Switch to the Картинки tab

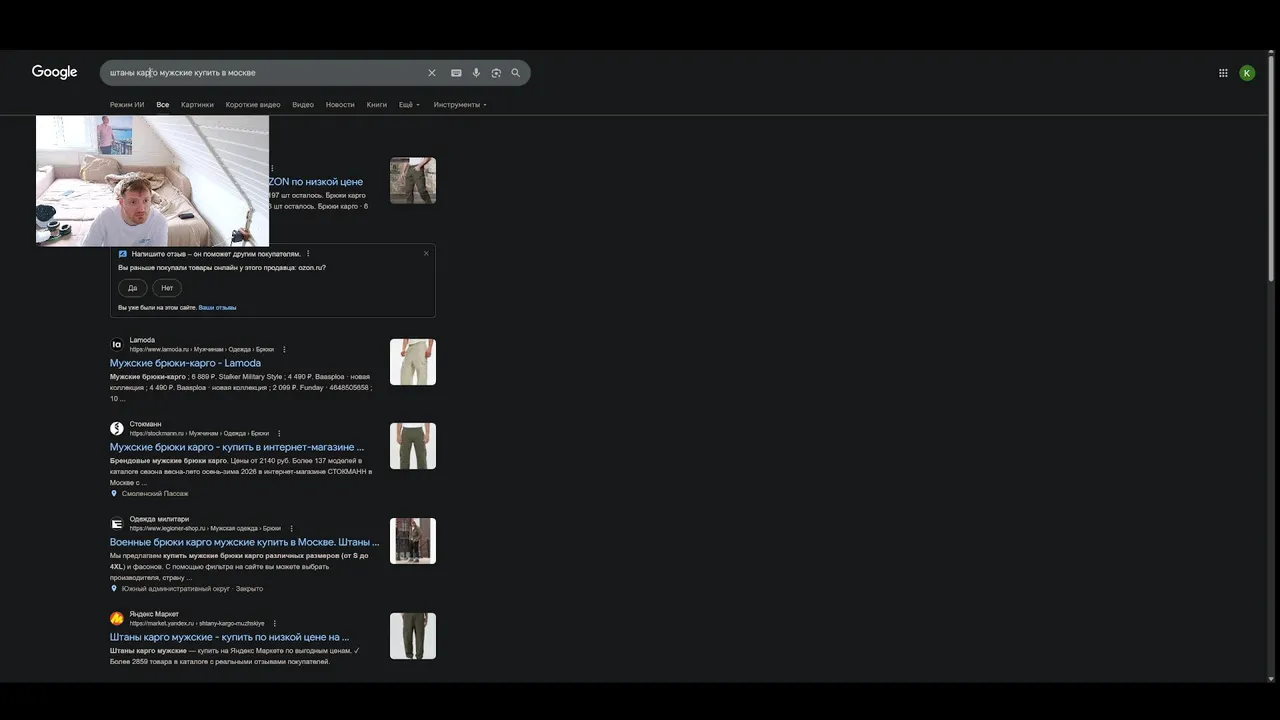[197, 105]
